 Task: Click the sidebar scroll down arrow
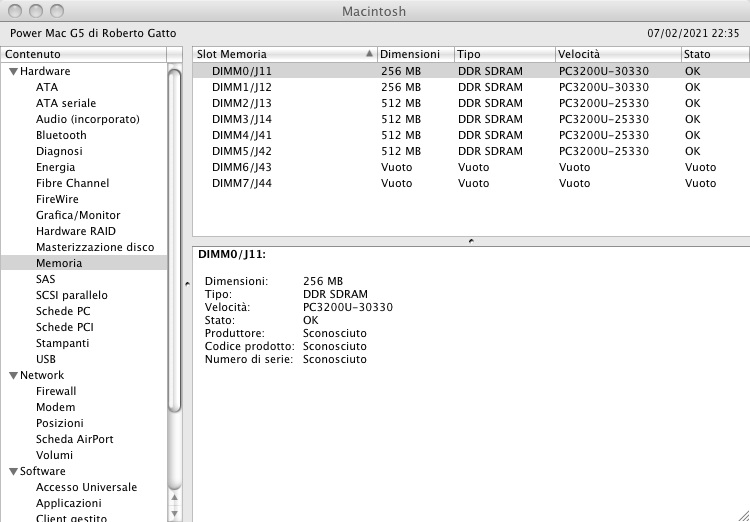click(x=175, y=513)
